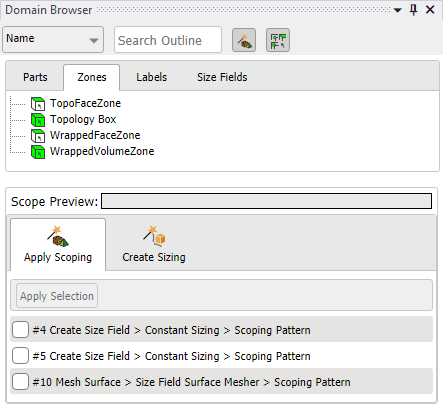Click the TopoFaceZone zone icon
Screen dimensions: 443x413
38,104
